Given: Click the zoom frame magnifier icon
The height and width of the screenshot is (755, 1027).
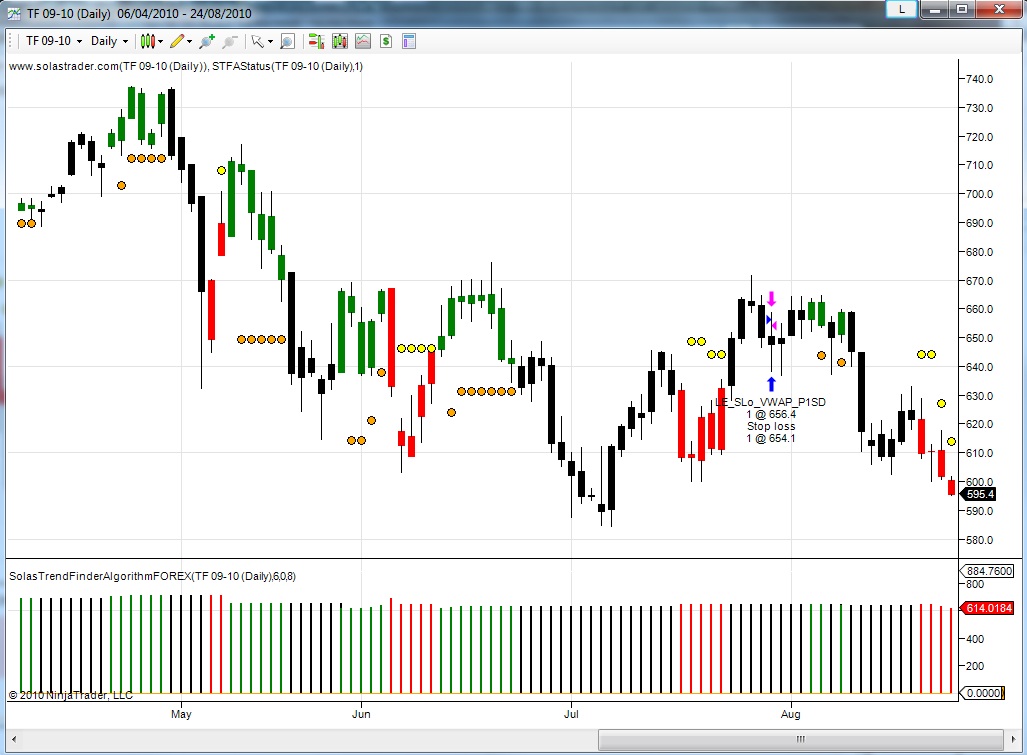Looking at the screenshot, I should [x=287, y=41].
